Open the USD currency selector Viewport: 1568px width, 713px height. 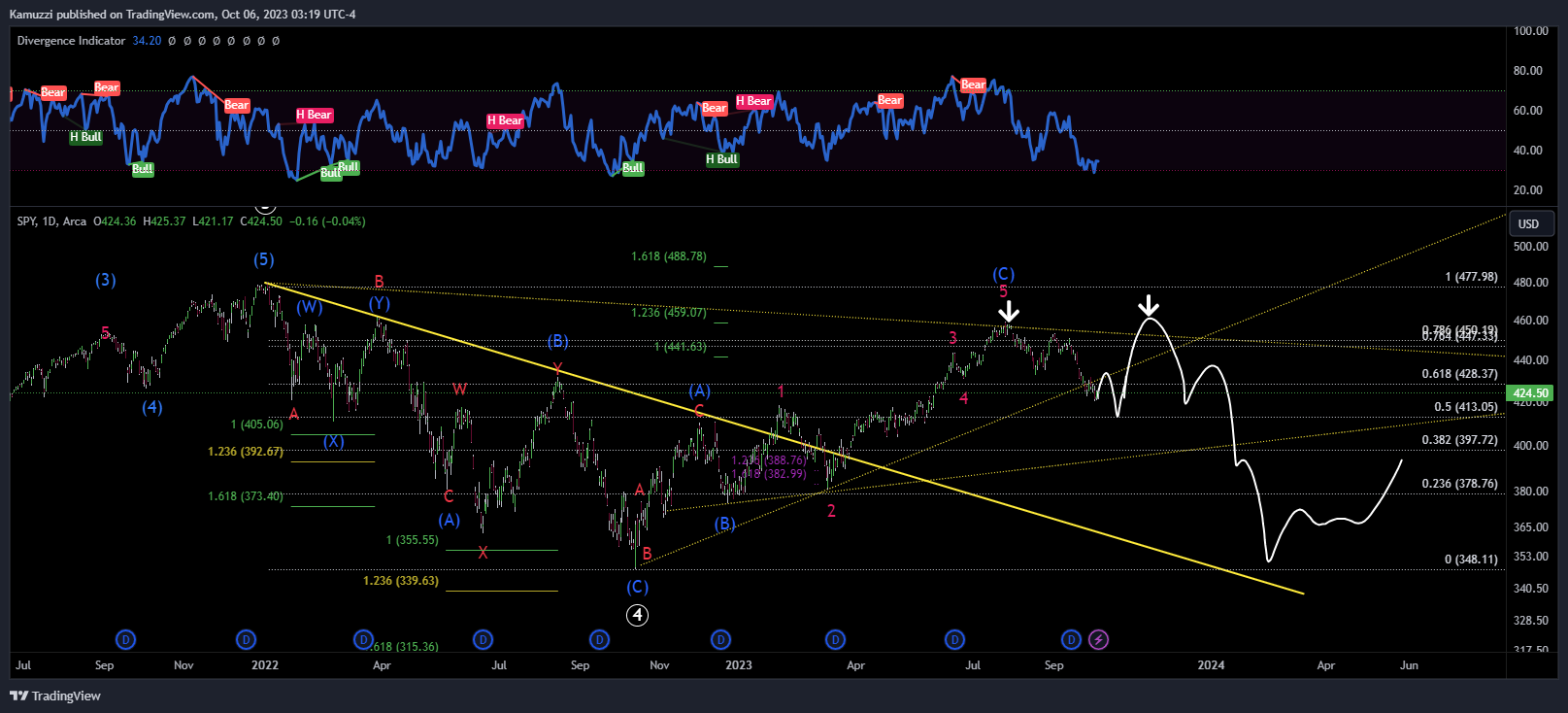coord(1531,223)
